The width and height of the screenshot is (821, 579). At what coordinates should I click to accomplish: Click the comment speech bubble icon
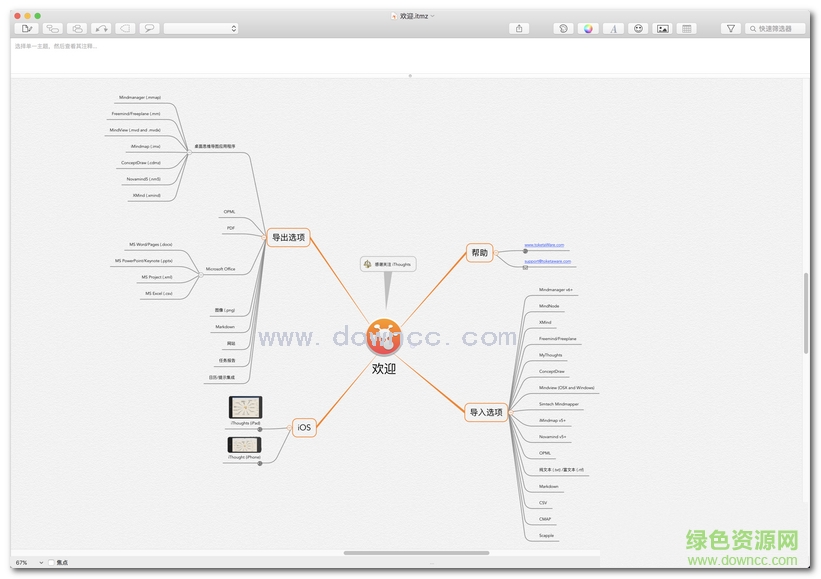[x=150, y=28]
